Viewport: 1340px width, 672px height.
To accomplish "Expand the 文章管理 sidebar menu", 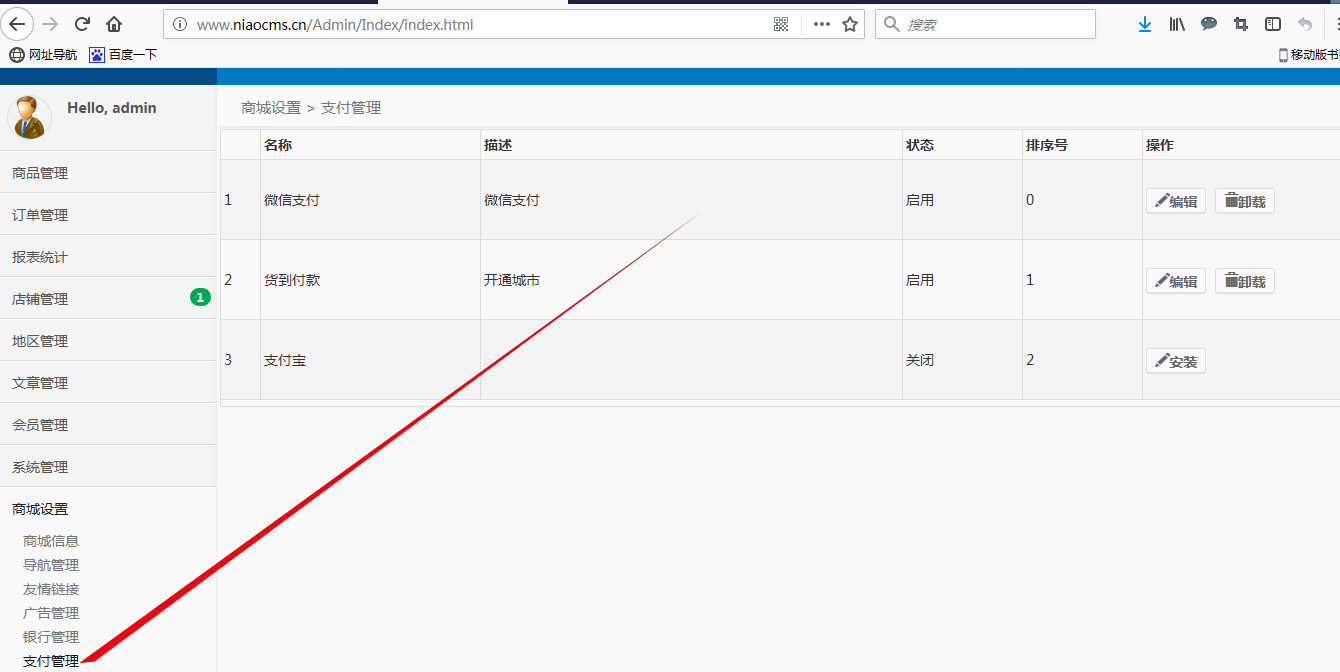I will [108, 383].
